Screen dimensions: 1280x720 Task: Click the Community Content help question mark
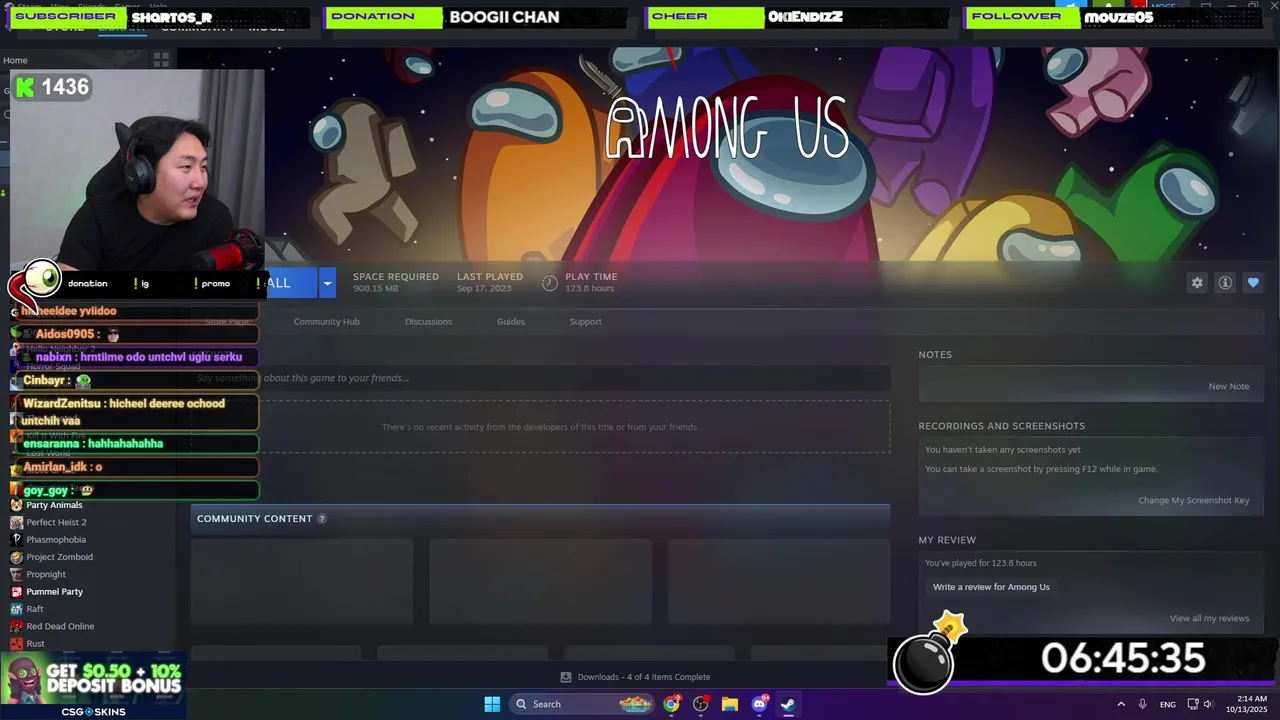322,519
